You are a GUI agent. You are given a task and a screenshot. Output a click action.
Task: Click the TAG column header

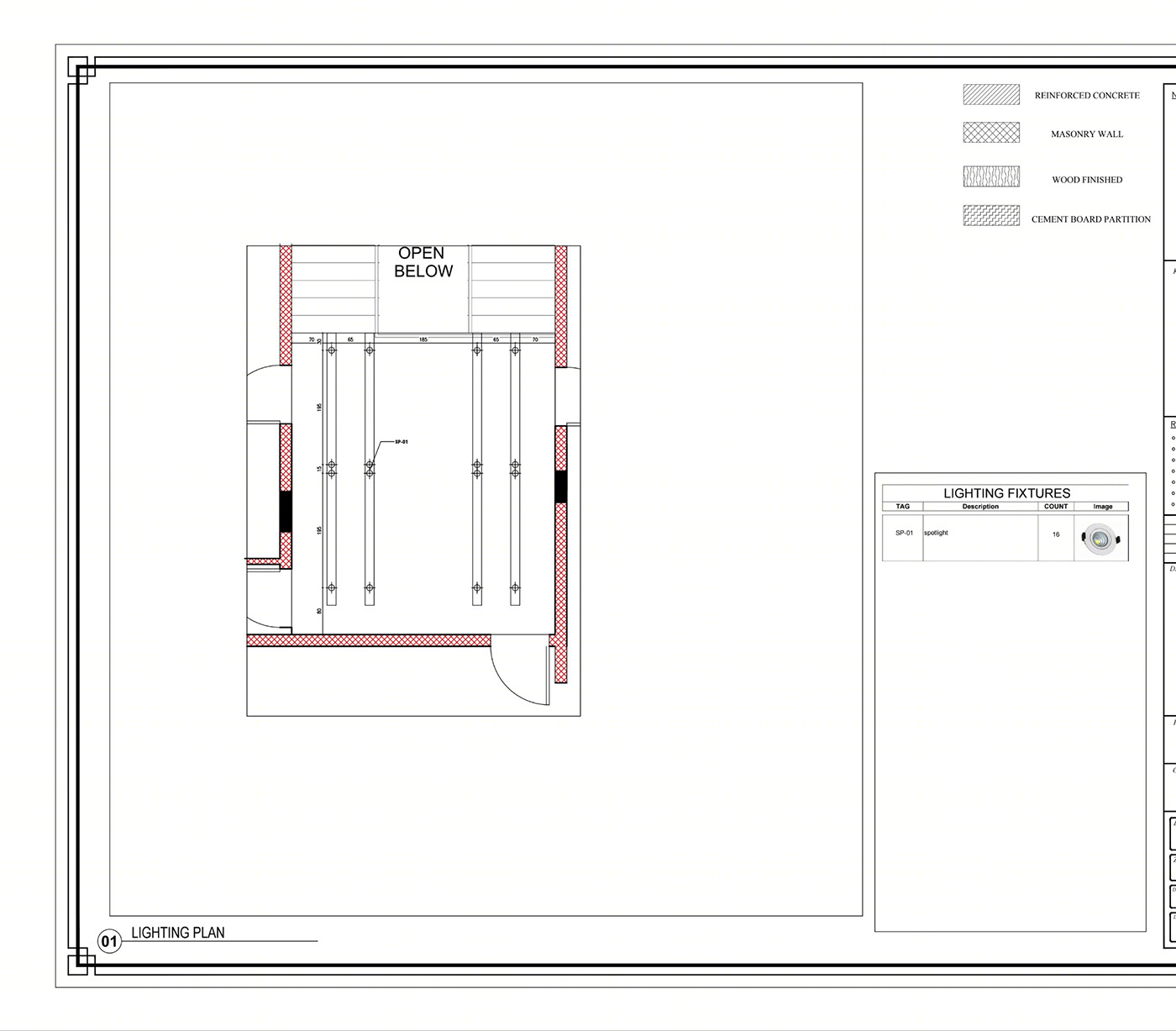coord(903,506)
